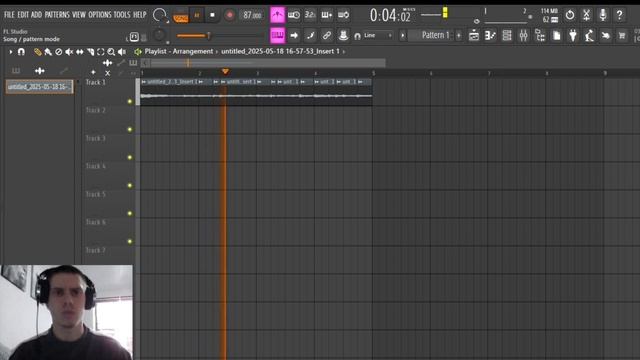Open the Piano roll view icon

tap(490, 36)
